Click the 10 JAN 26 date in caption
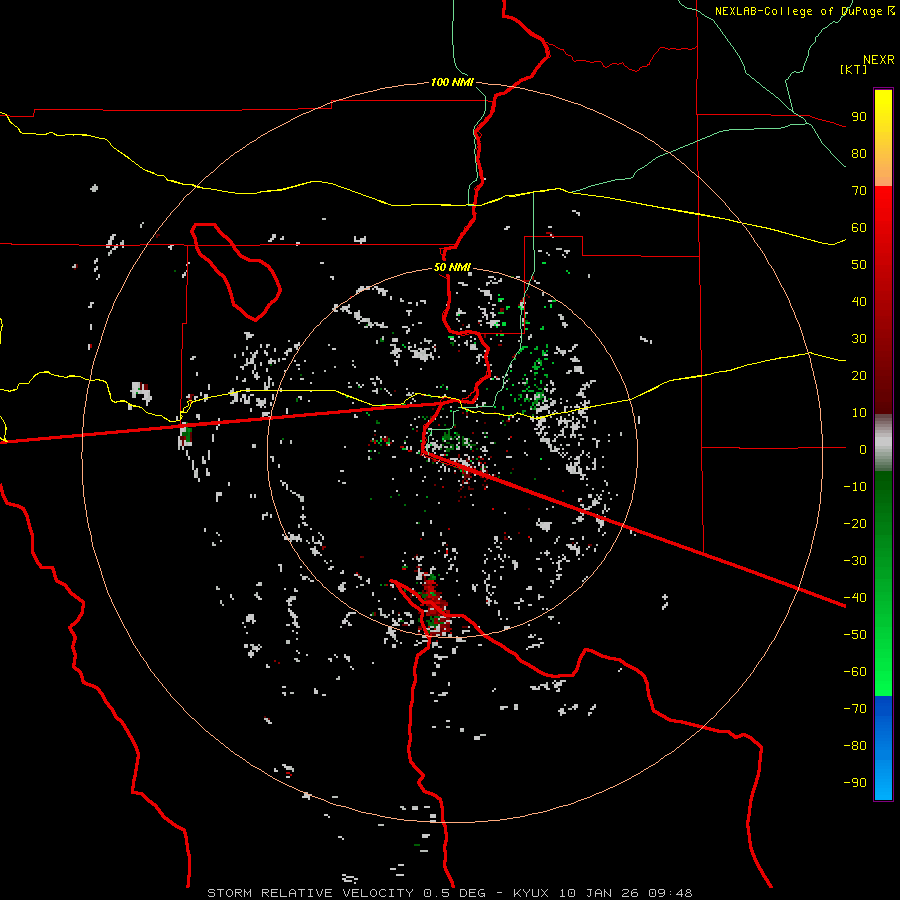This screenshot has width=900, height=900. pyautogui.click(x=599, y=893)
